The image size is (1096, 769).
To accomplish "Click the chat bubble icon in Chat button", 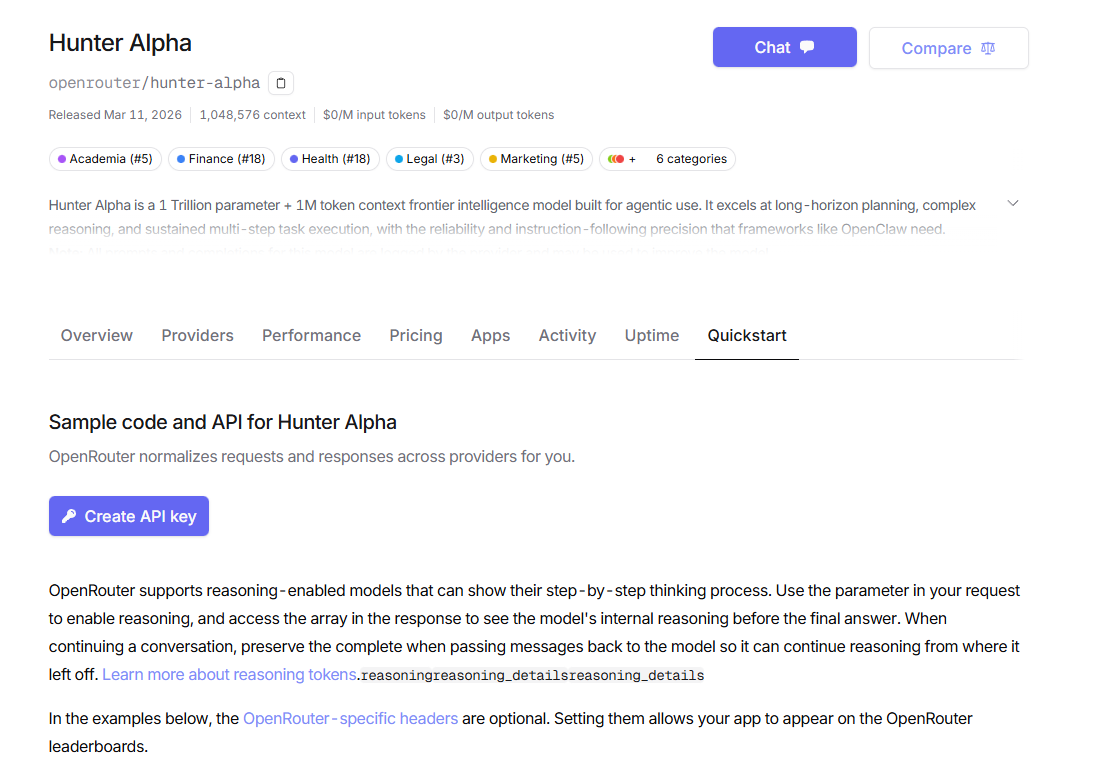I will [x=807, y=47].
